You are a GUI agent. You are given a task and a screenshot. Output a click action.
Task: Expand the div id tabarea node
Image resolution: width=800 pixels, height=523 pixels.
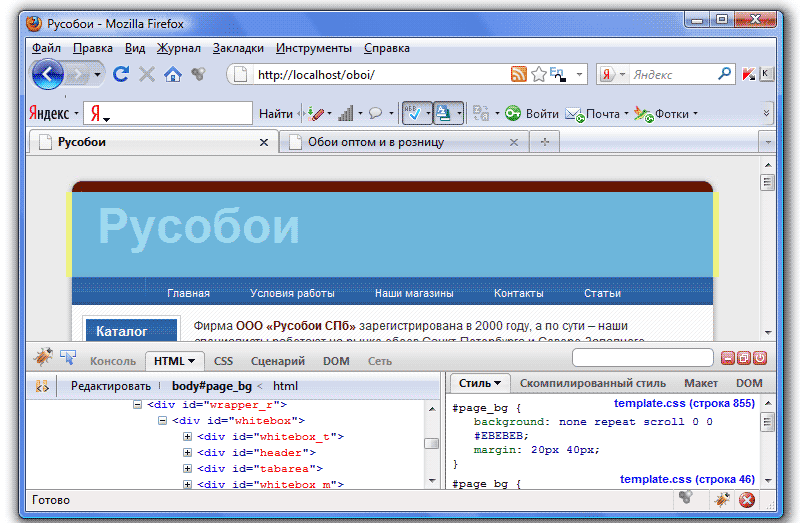click(187, 468)
